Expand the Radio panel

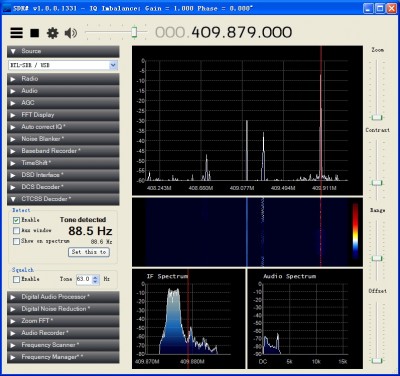63,79
